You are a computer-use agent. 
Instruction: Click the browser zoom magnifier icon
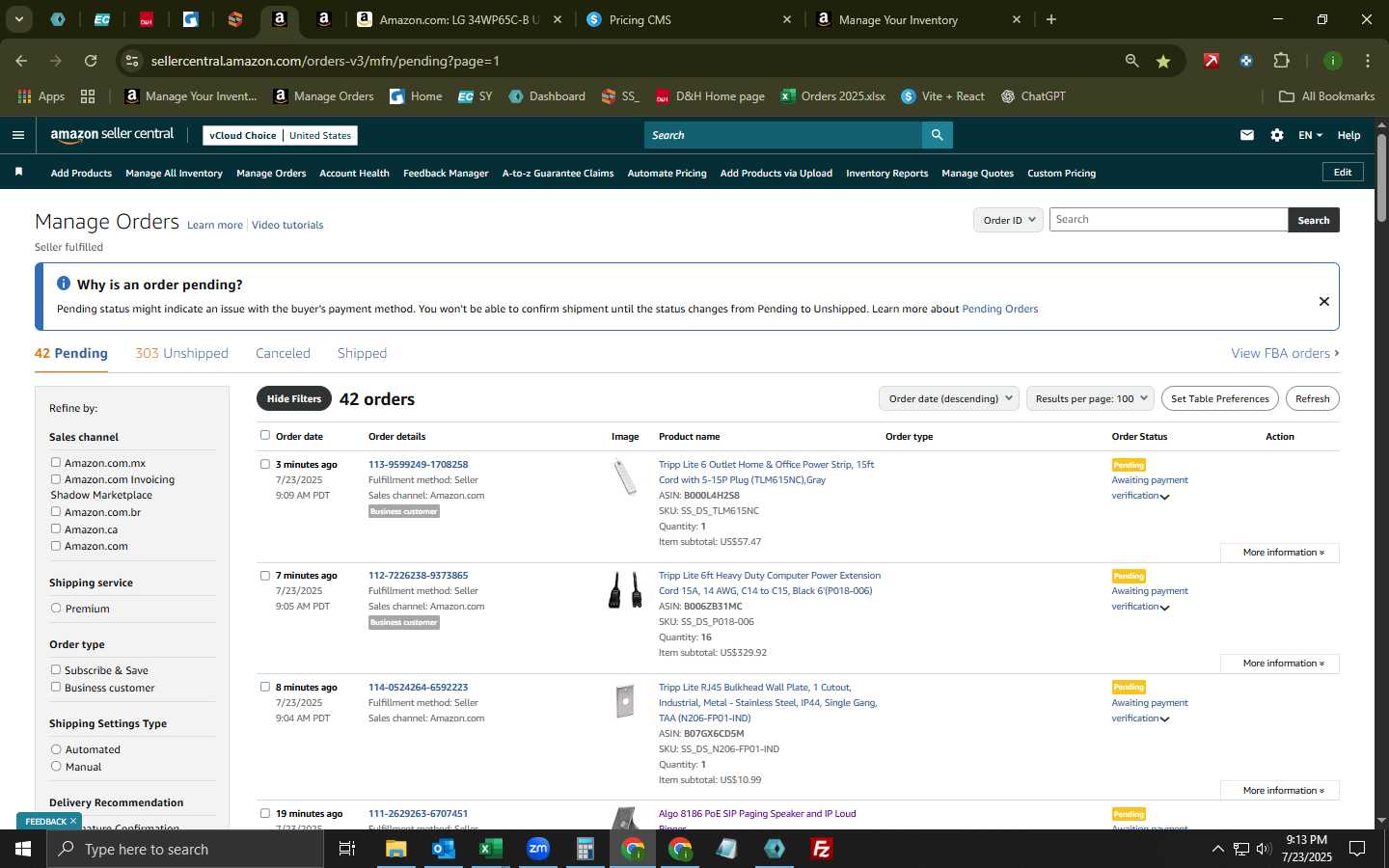click(1131, 61)
